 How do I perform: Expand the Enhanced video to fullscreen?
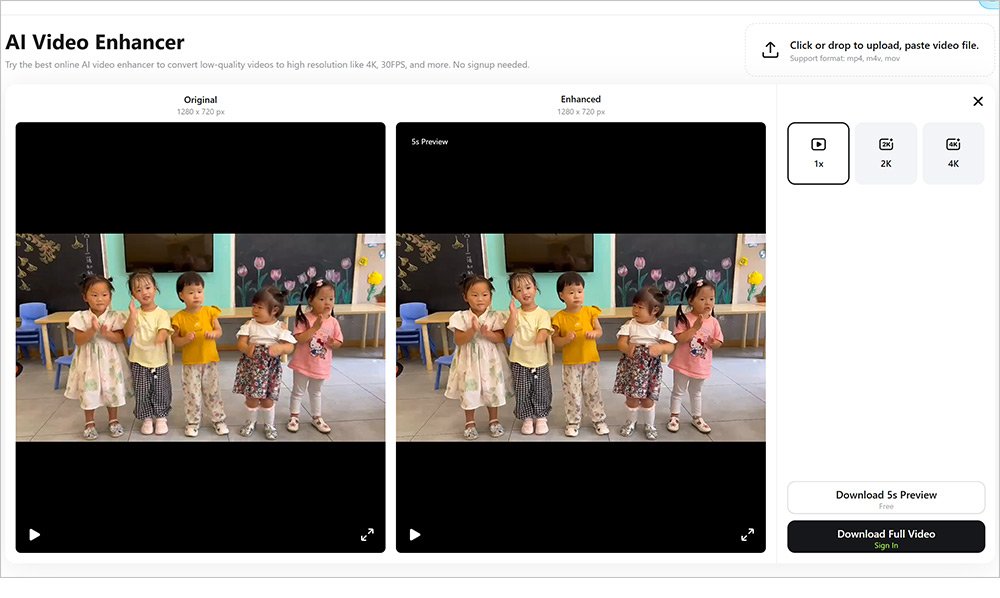pyautogui.click(x=748, y=534)
